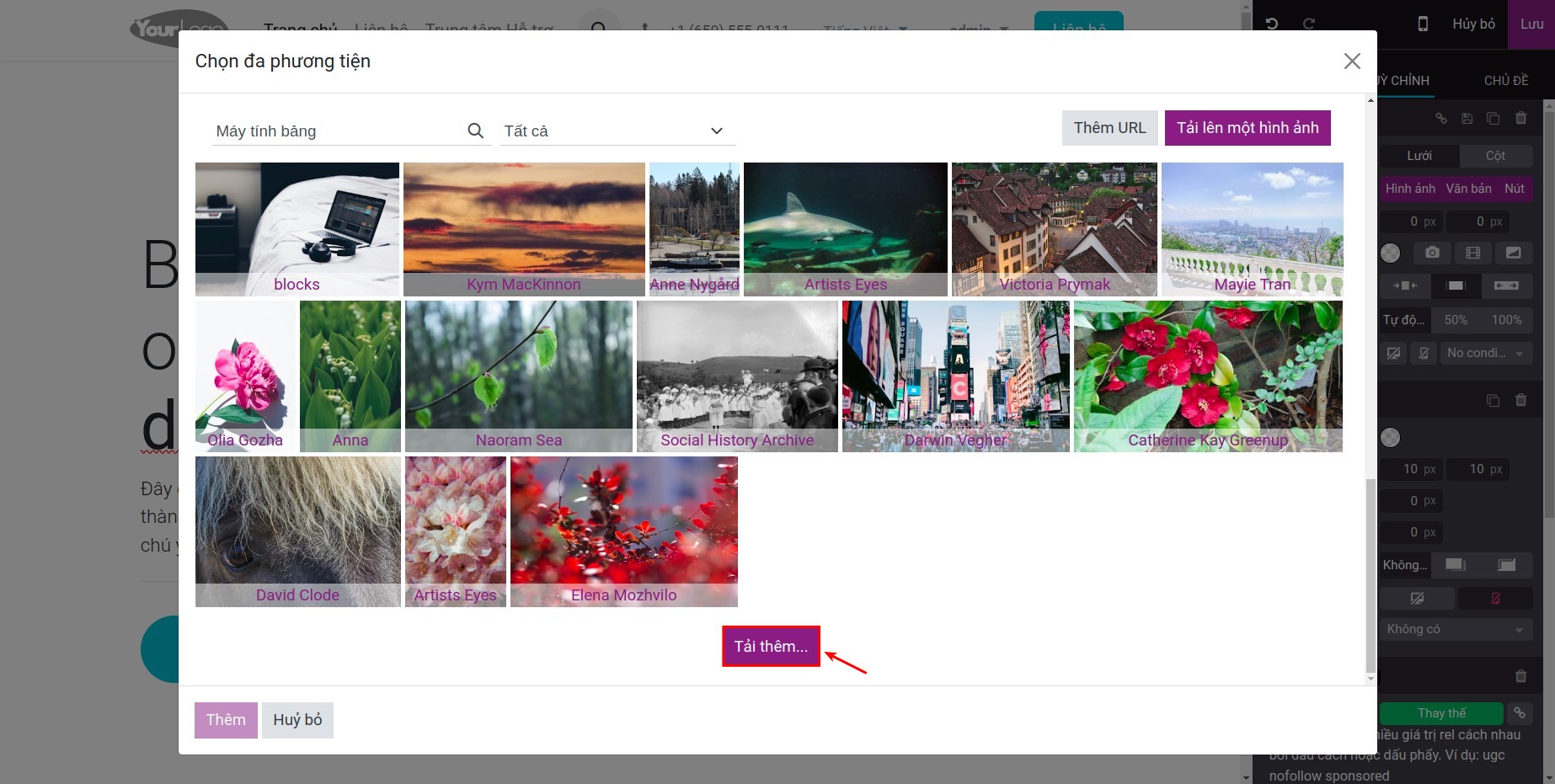Click the Huỷ bỏ button in dialog footer
Viewport: 1555px width, 784px height.
coord(297,720)
